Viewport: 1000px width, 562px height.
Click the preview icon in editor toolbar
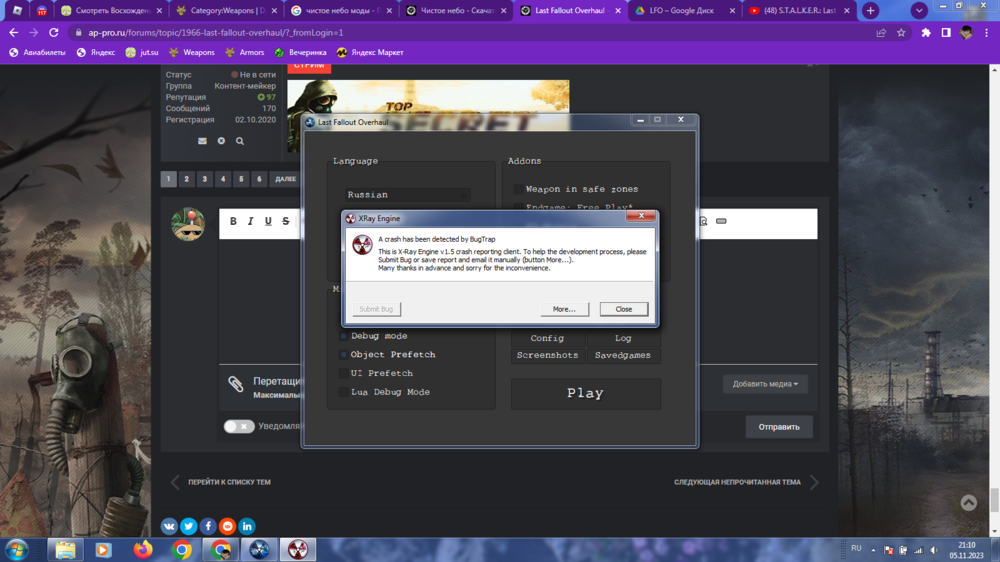click(703, 221)
